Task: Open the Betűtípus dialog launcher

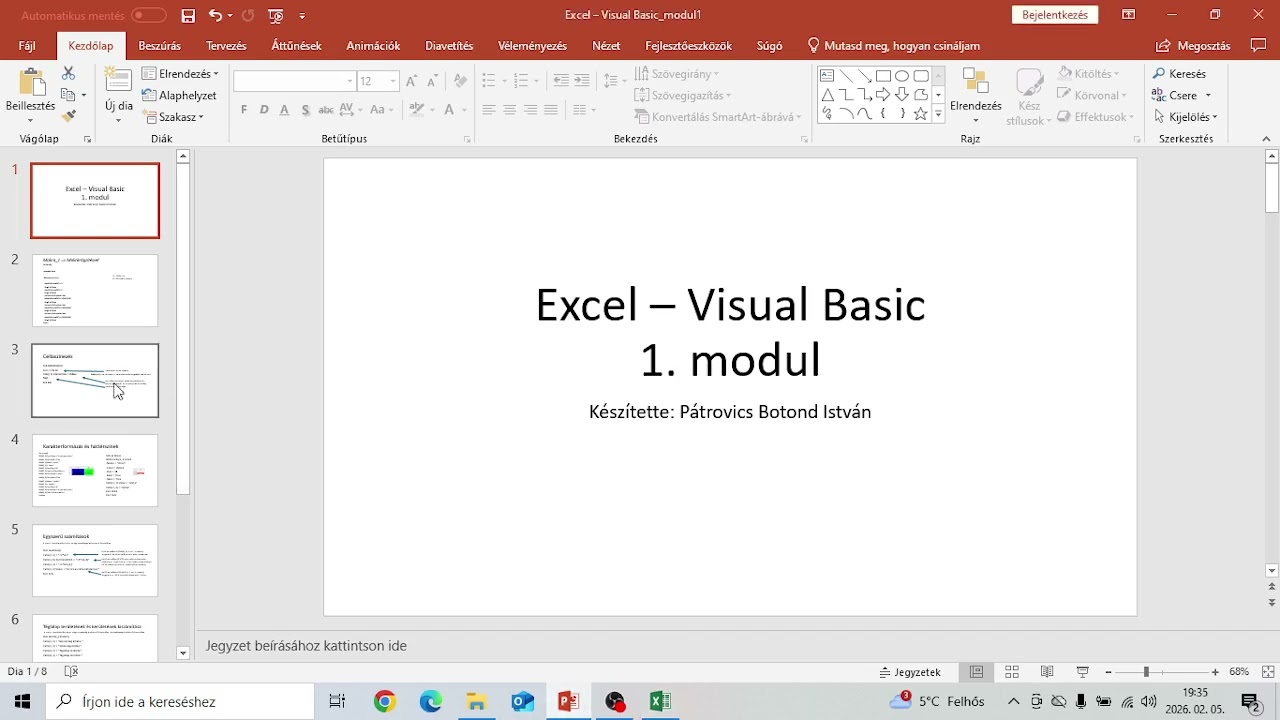Action: (467, 140)
